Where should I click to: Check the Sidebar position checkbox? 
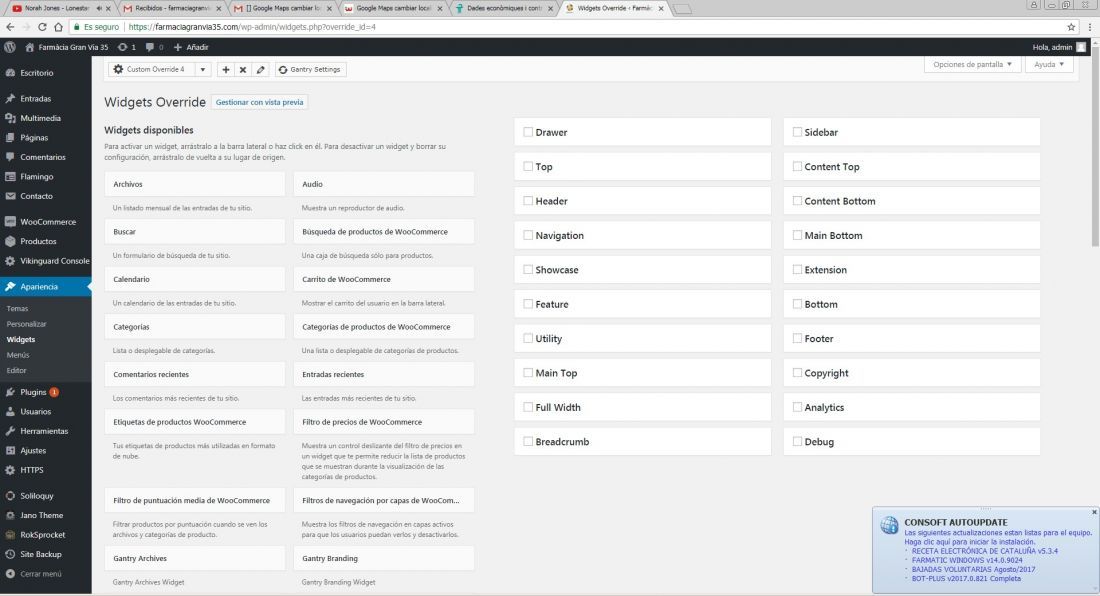click(x=797, y=132)
